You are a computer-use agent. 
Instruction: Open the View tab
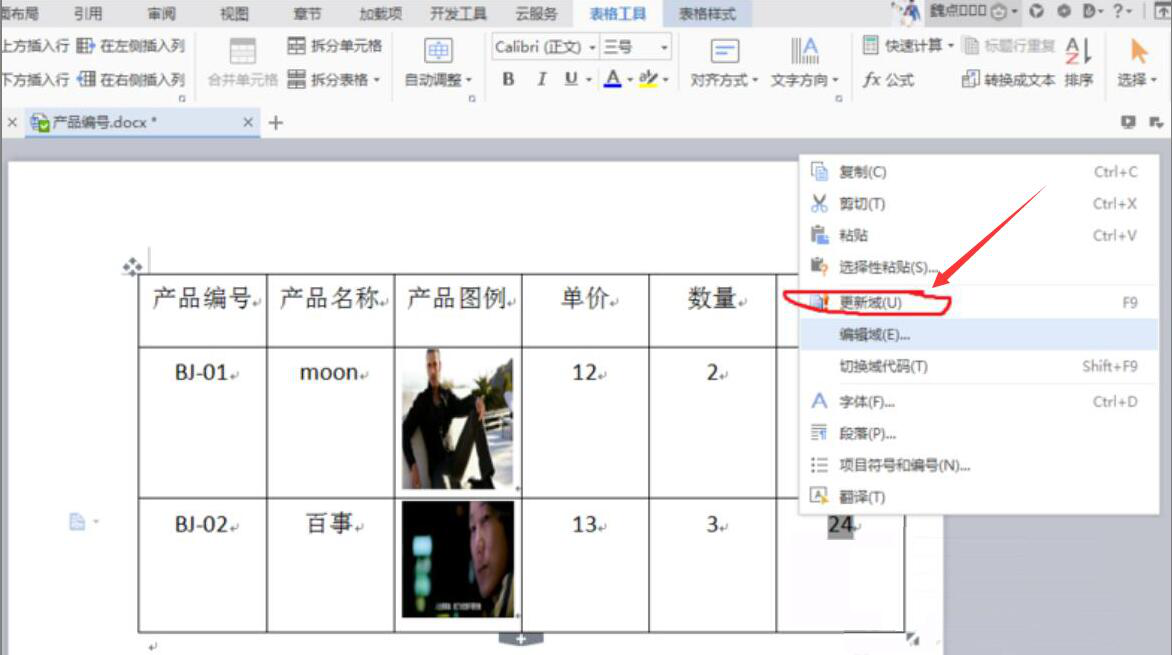click(234, 13)
